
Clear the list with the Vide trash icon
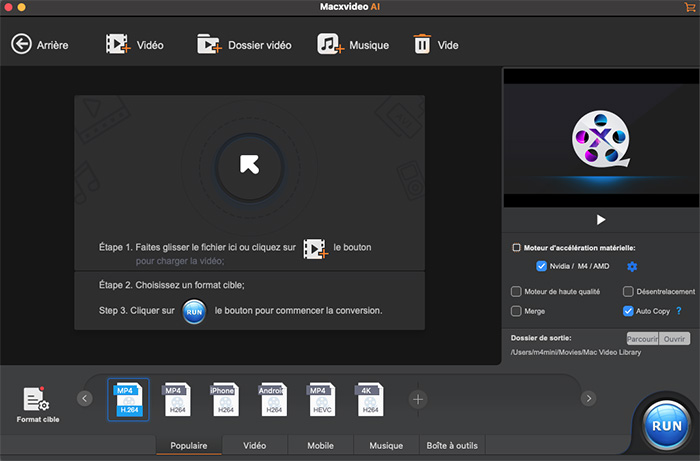pos(422,44)
